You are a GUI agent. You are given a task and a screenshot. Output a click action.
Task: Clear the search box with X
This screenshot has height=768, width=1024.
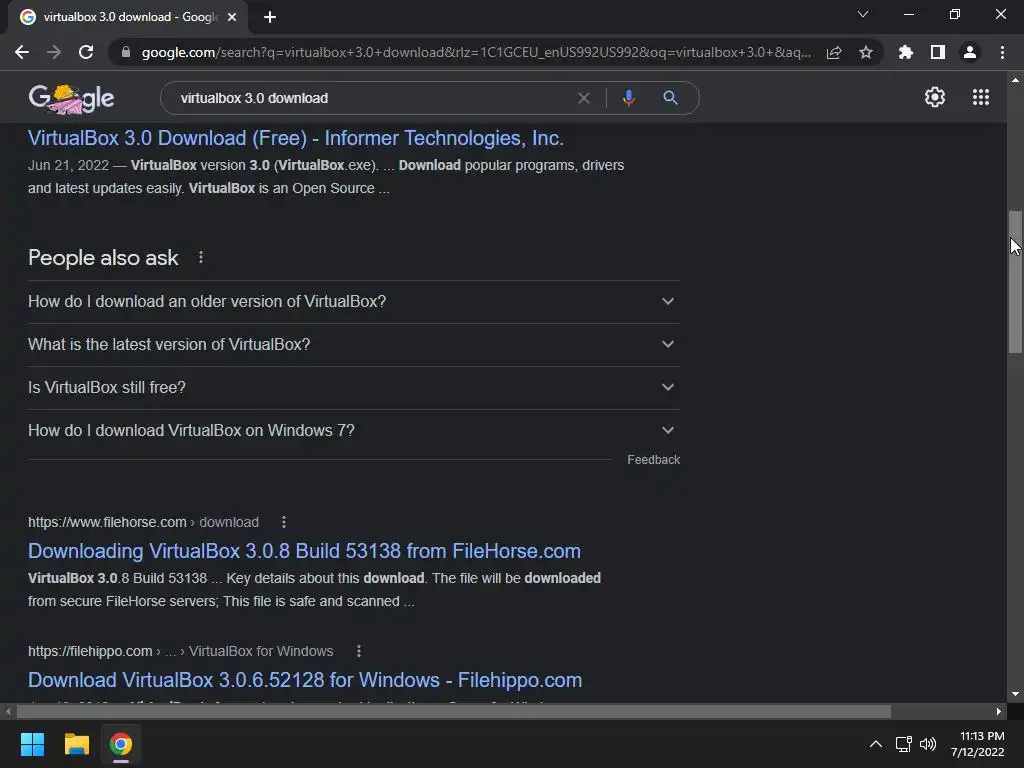pyautogui.click(x=584, y=98)
